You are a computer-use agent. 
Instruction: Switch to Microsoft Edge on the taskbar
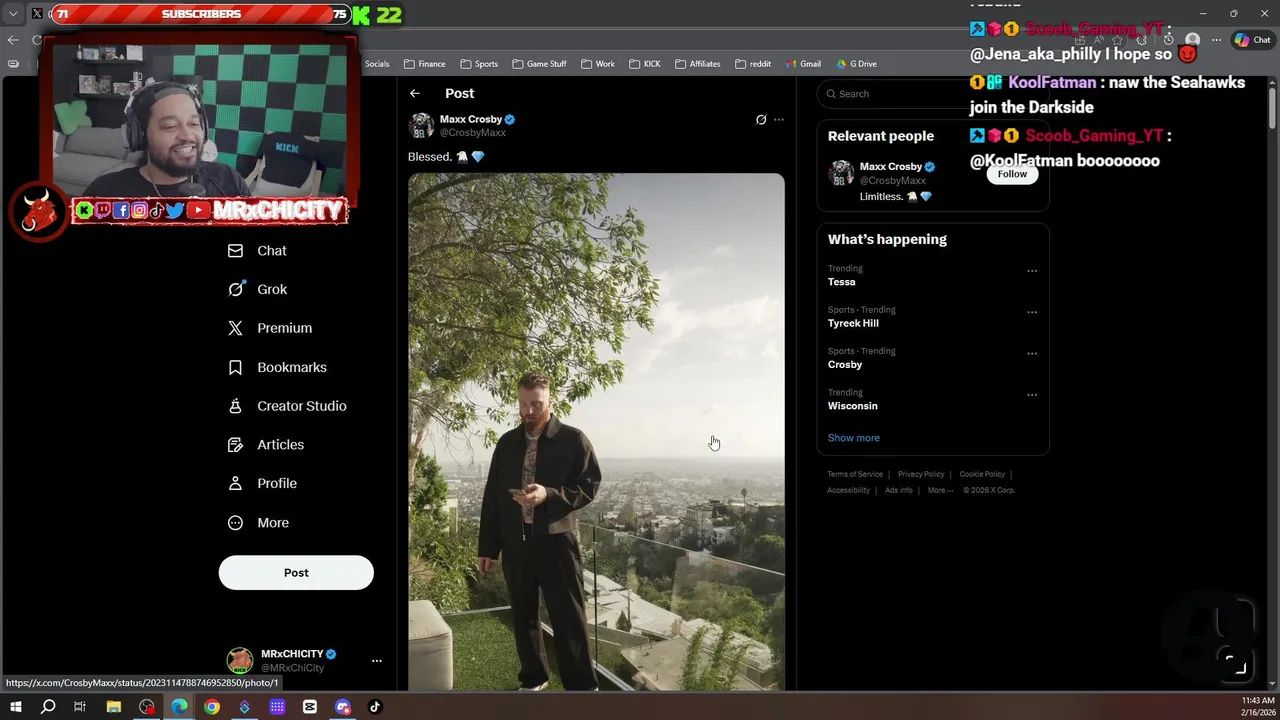[x=179, y=707]
